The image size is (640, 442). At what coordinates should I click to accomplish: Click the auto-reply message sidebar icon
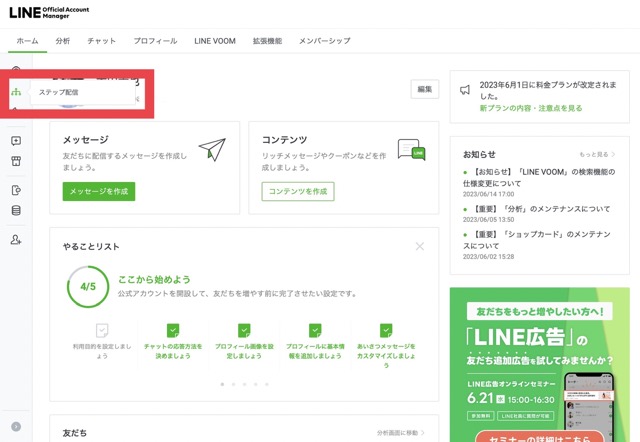tap(16, 141)
